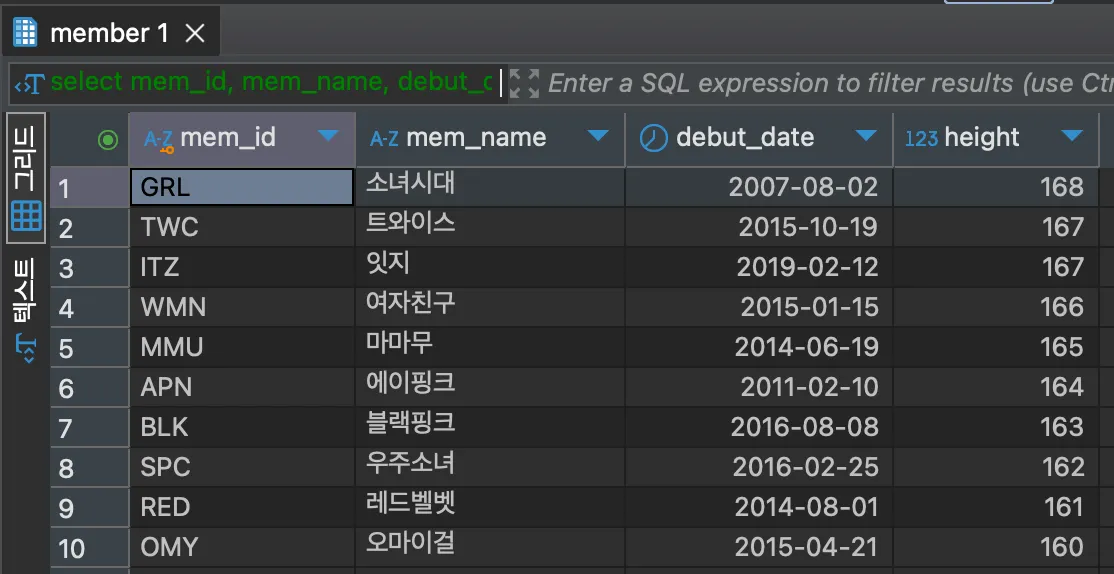Screen dimensions: 1114x574
Task: Select the MMU cell
Action: [242, 347]
